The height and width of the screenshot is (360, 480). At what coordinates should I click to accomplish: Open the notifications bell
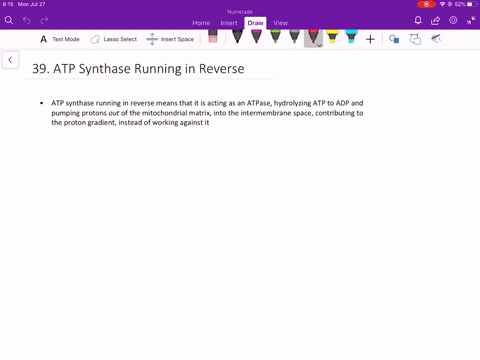coord(418,21)
